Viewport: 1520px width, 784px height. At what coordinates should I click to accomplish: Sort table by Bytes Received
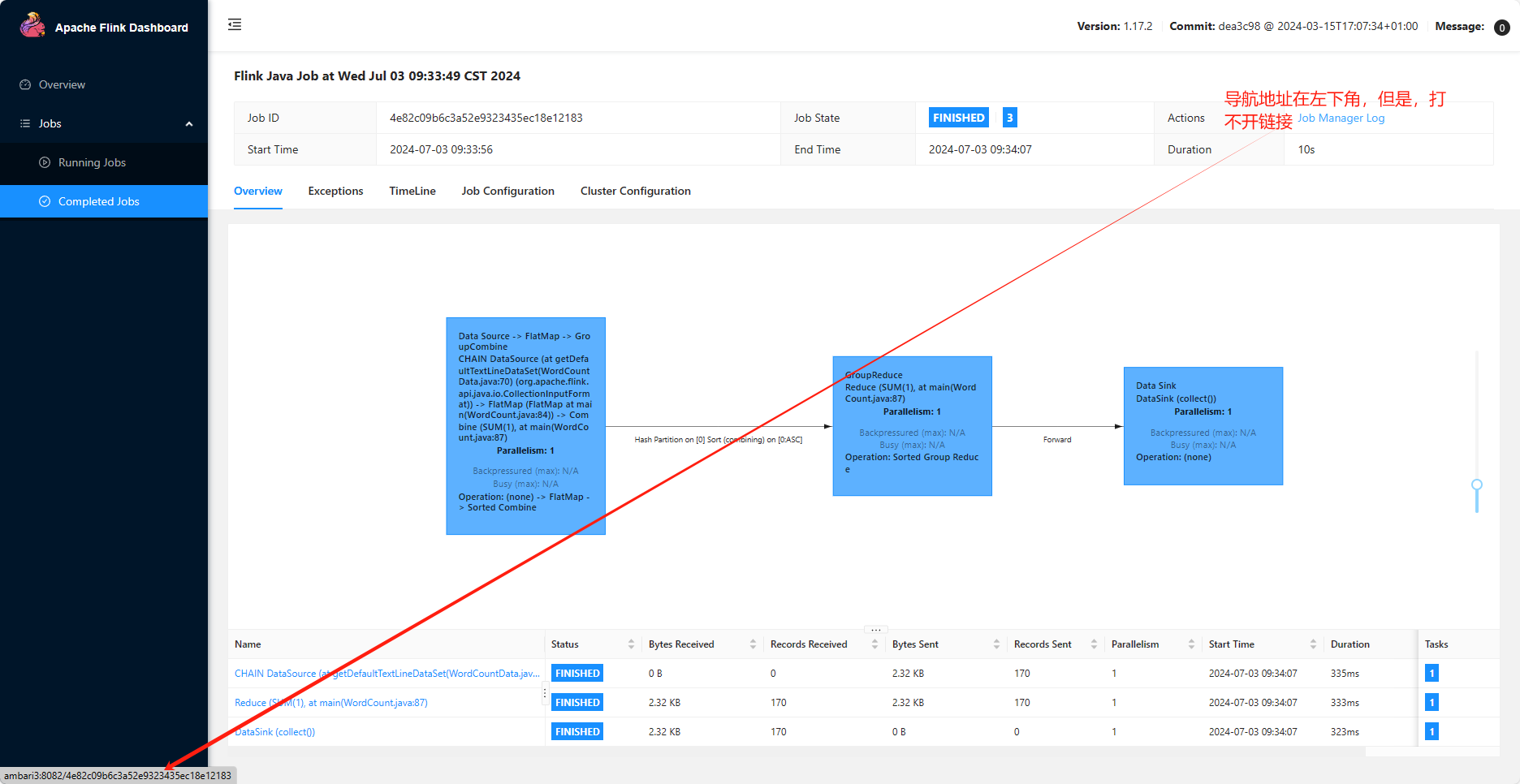pos(753,644)
